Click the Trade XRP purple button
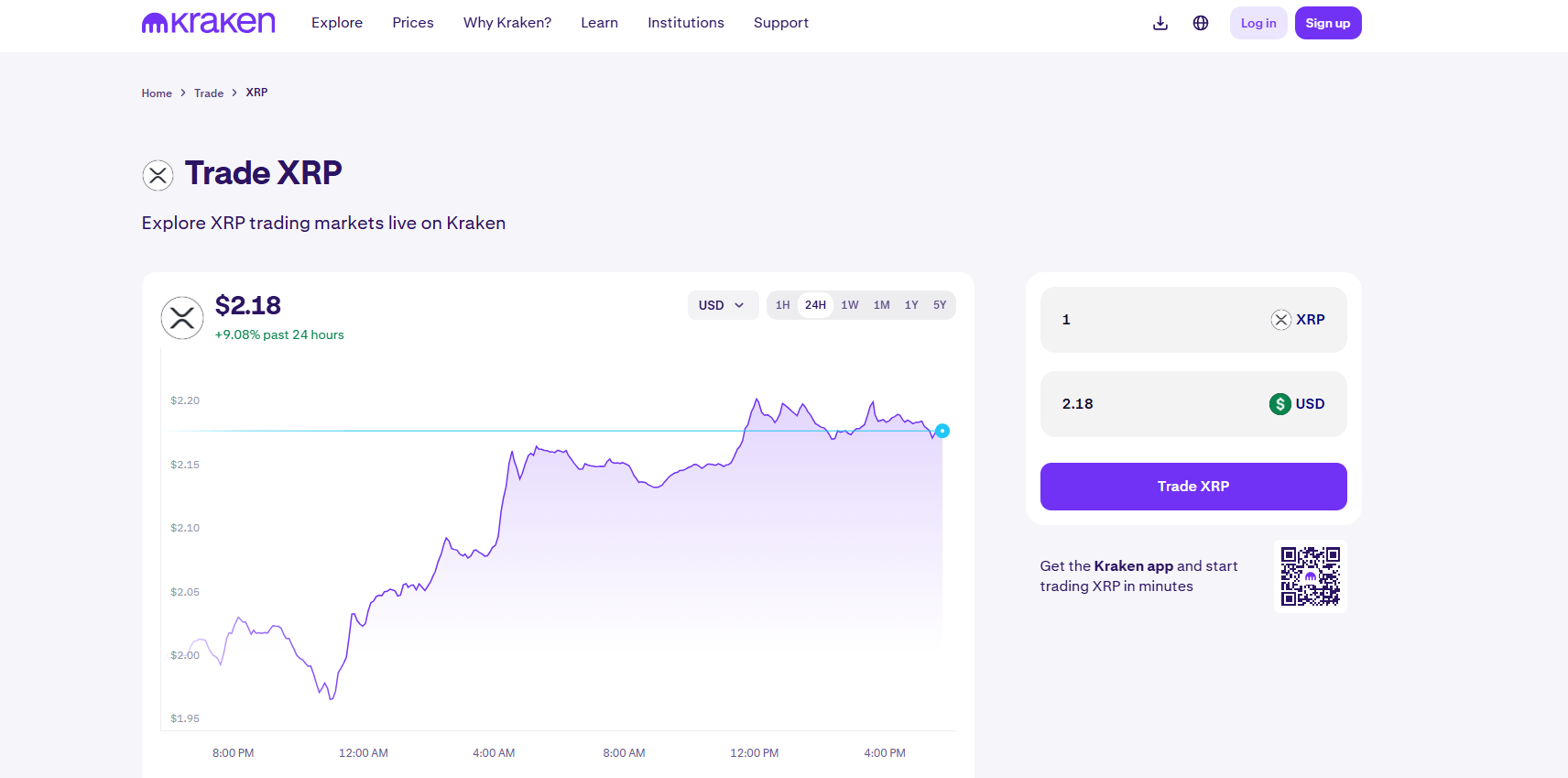Screen dimensions: 1568x778 point(1193,487)
